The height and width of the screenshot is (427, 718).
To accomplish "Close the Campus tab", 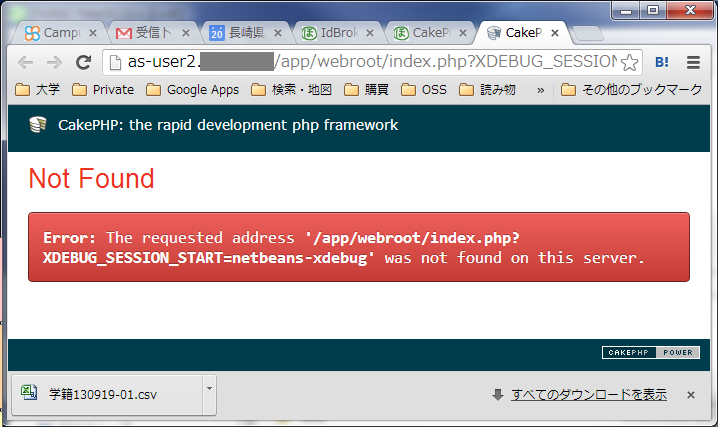I will point(93,33).
